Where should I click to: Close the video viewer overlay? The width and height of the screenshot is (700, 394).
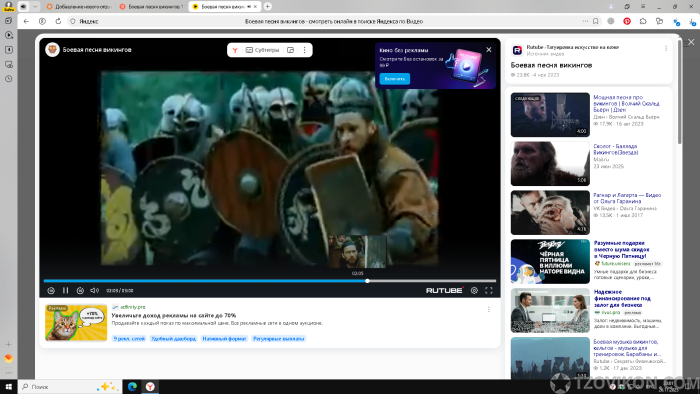[691, 42]
